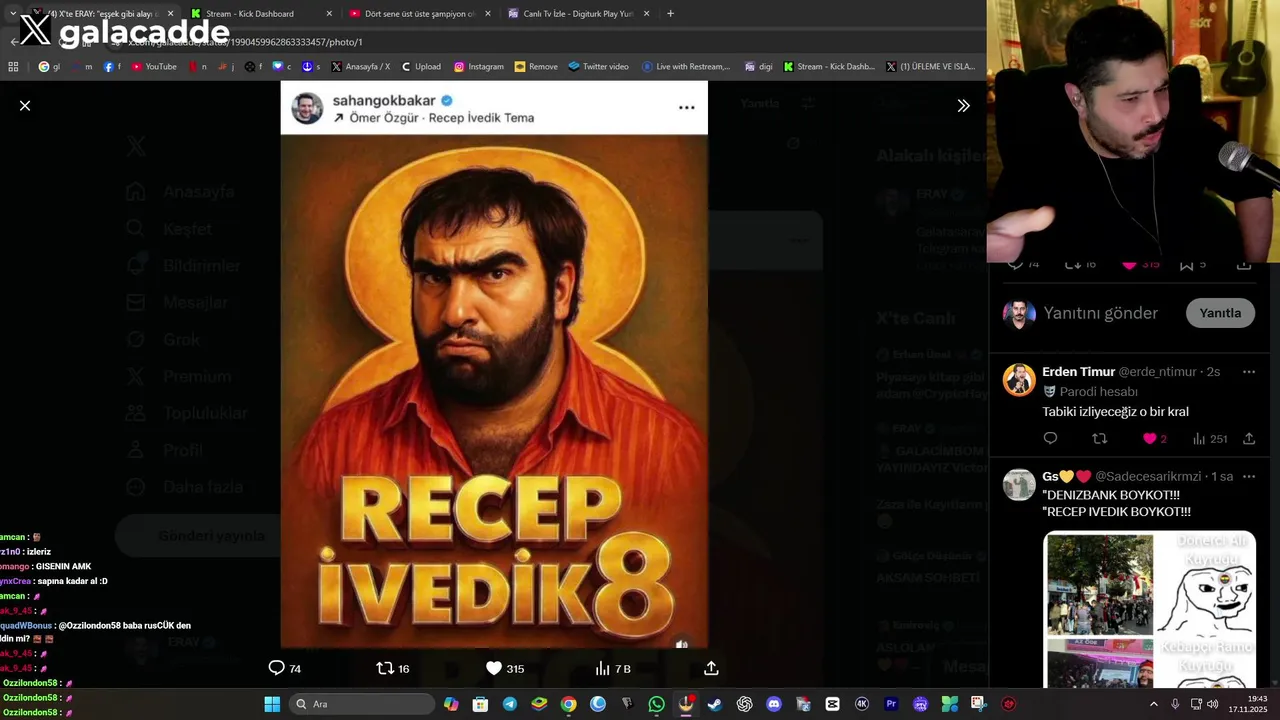Close the photo viewer with the X icon
Viewport: 1280px width, 720px height.
25,105
